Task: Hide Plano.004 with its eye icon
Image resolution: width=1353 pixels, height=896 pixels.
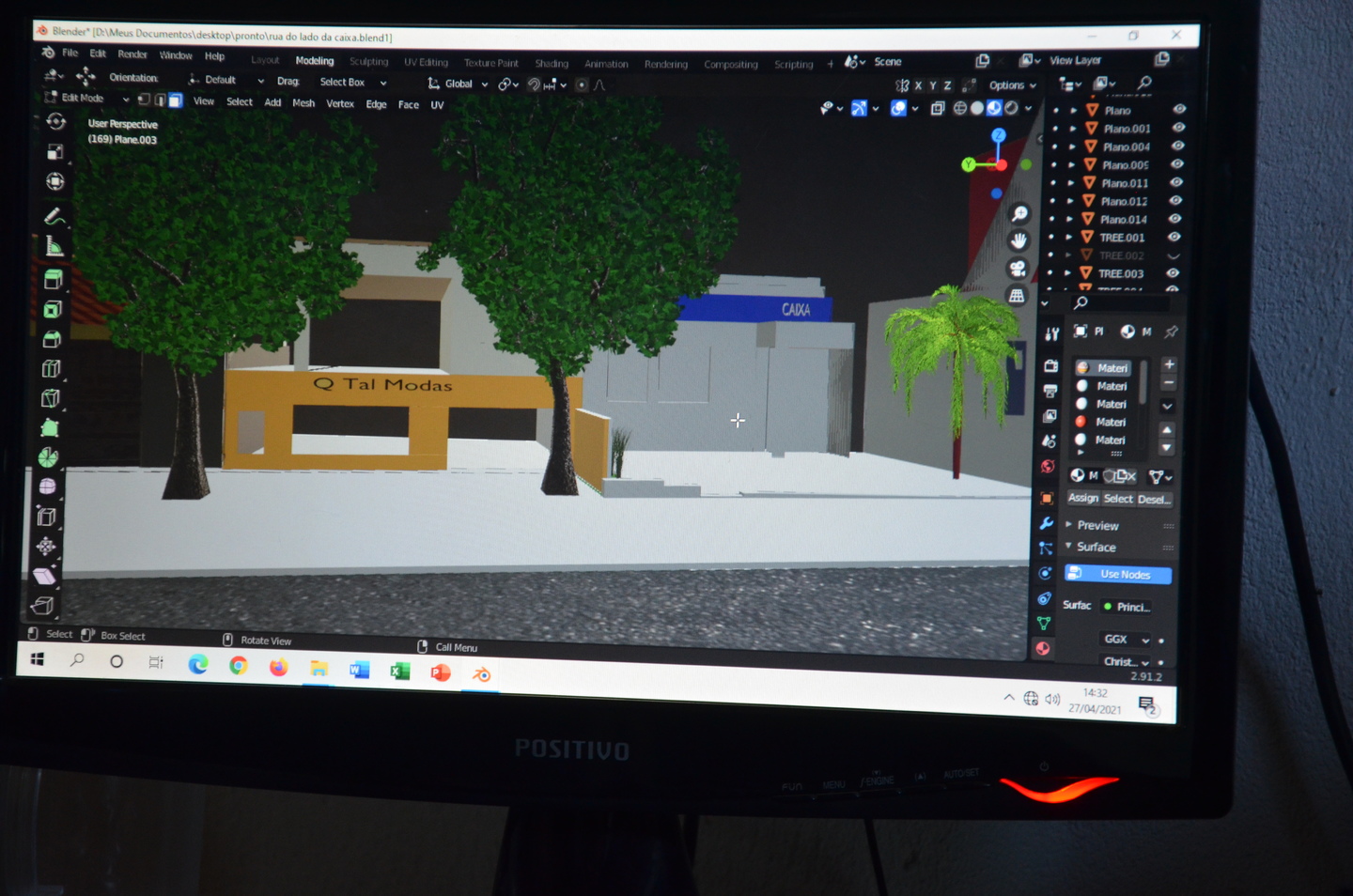Action: tap(1178, 147)
